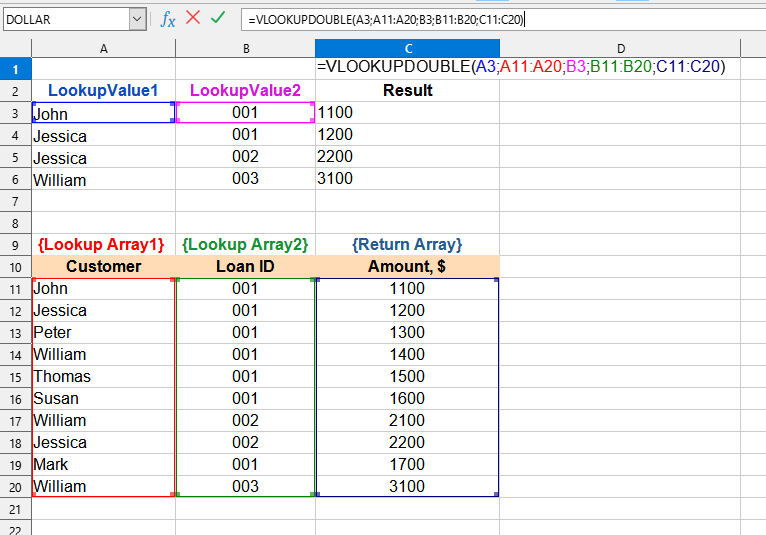The image size is (766, 535).
Task: Select the highlighted column C header
Action: coord(407,48)
